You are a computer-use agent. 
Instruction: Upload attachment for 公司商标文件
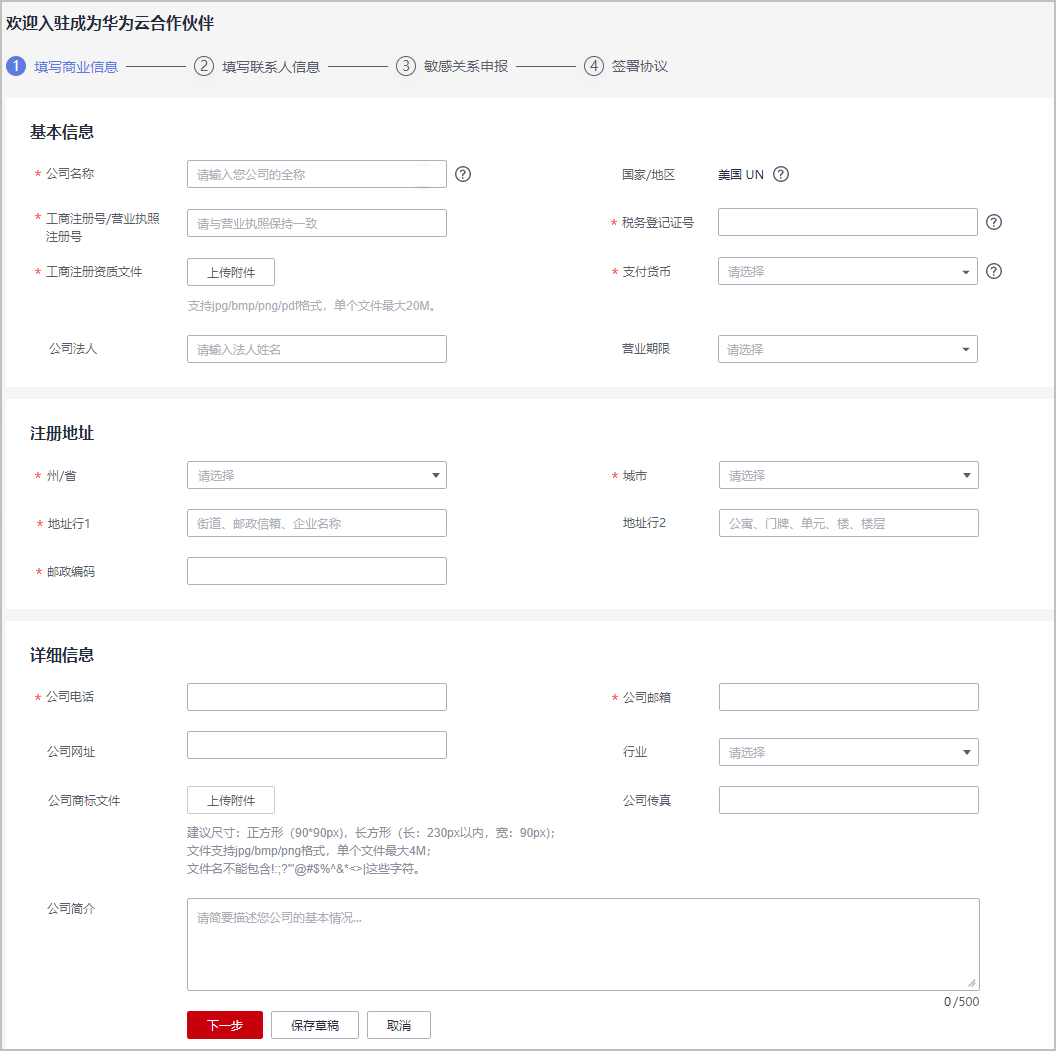click(x=231, y=800)
